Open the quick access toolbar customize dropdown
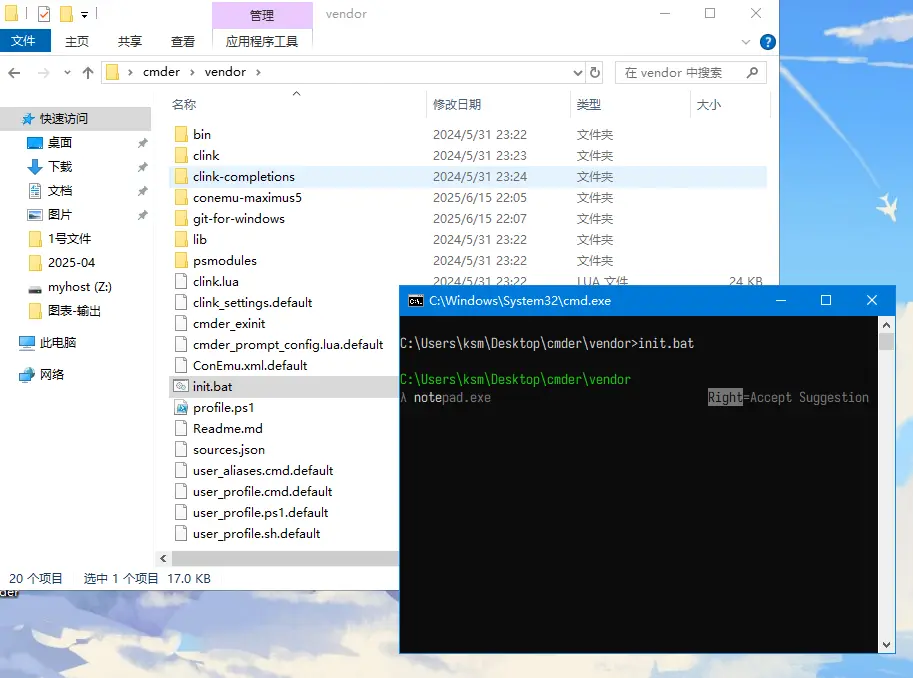 [x=84, y=15]
